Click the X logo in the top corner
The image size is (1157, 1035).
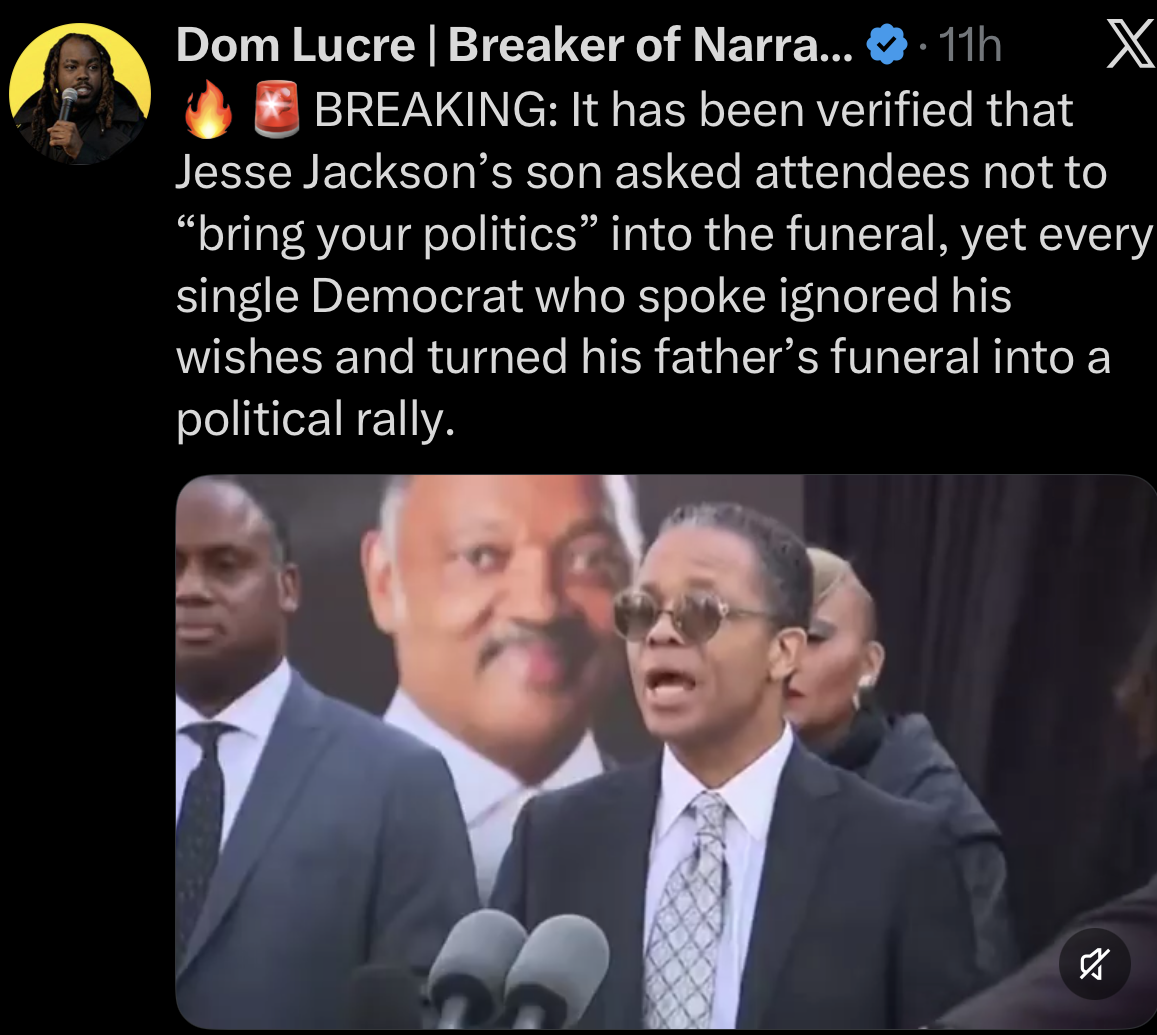[x=1130, y=44]
